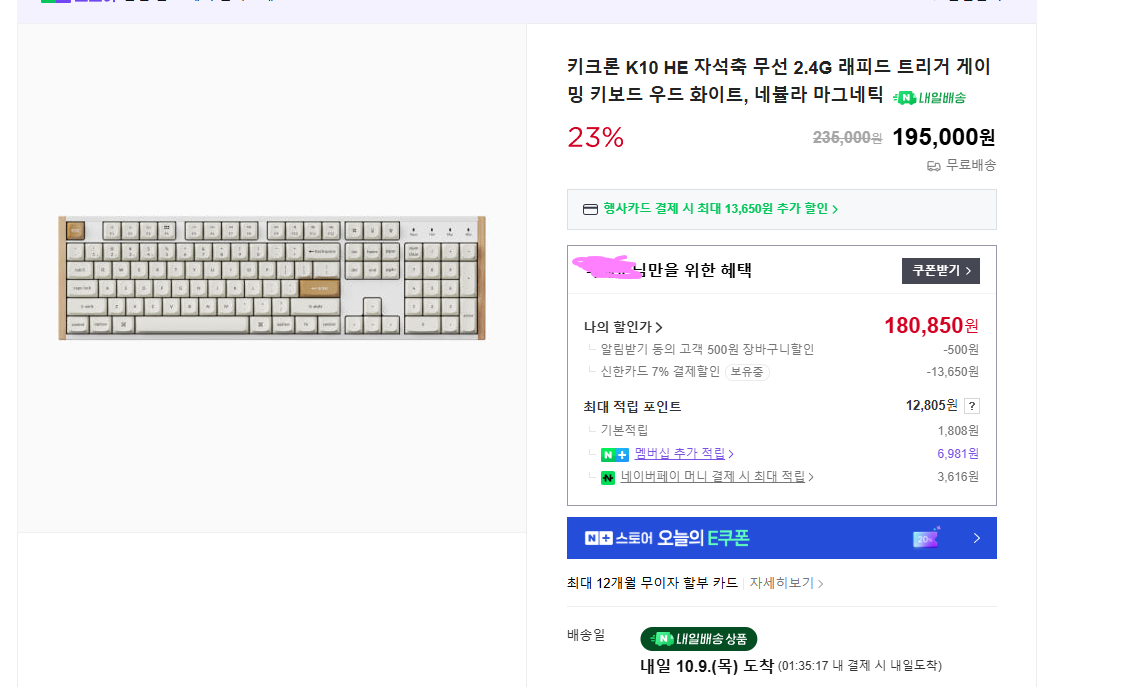Click the 20% coupon icon in banner
The width and height of the screenshot is (1122, 687).
click(x=926, y=538)
